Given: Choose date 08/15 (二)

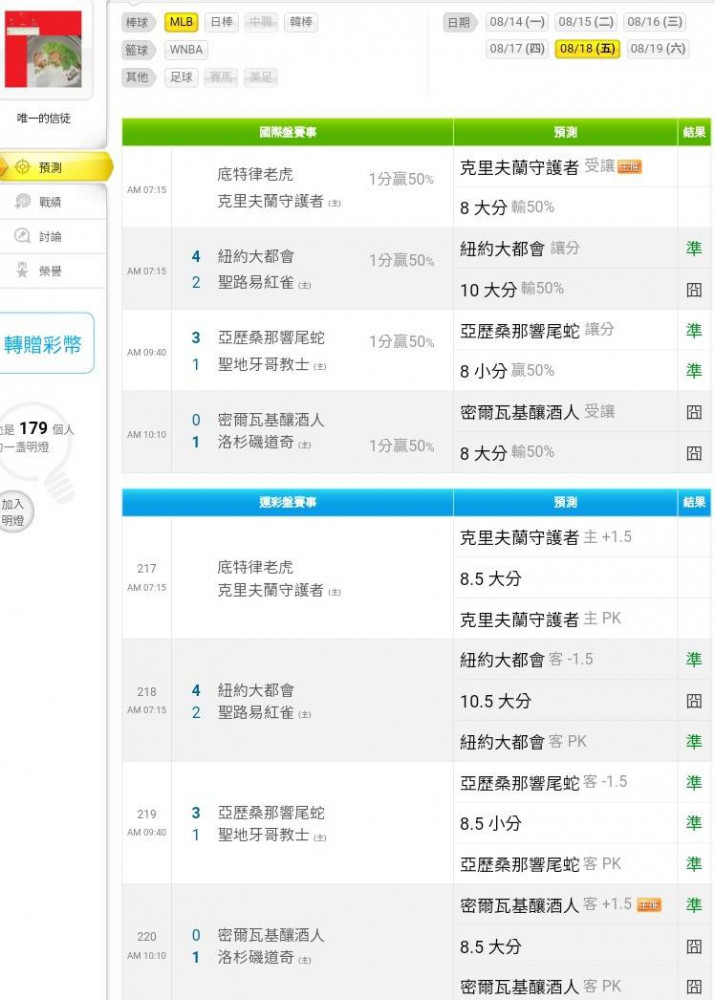Looking at the screenshot, I should [x=586, y=22].
